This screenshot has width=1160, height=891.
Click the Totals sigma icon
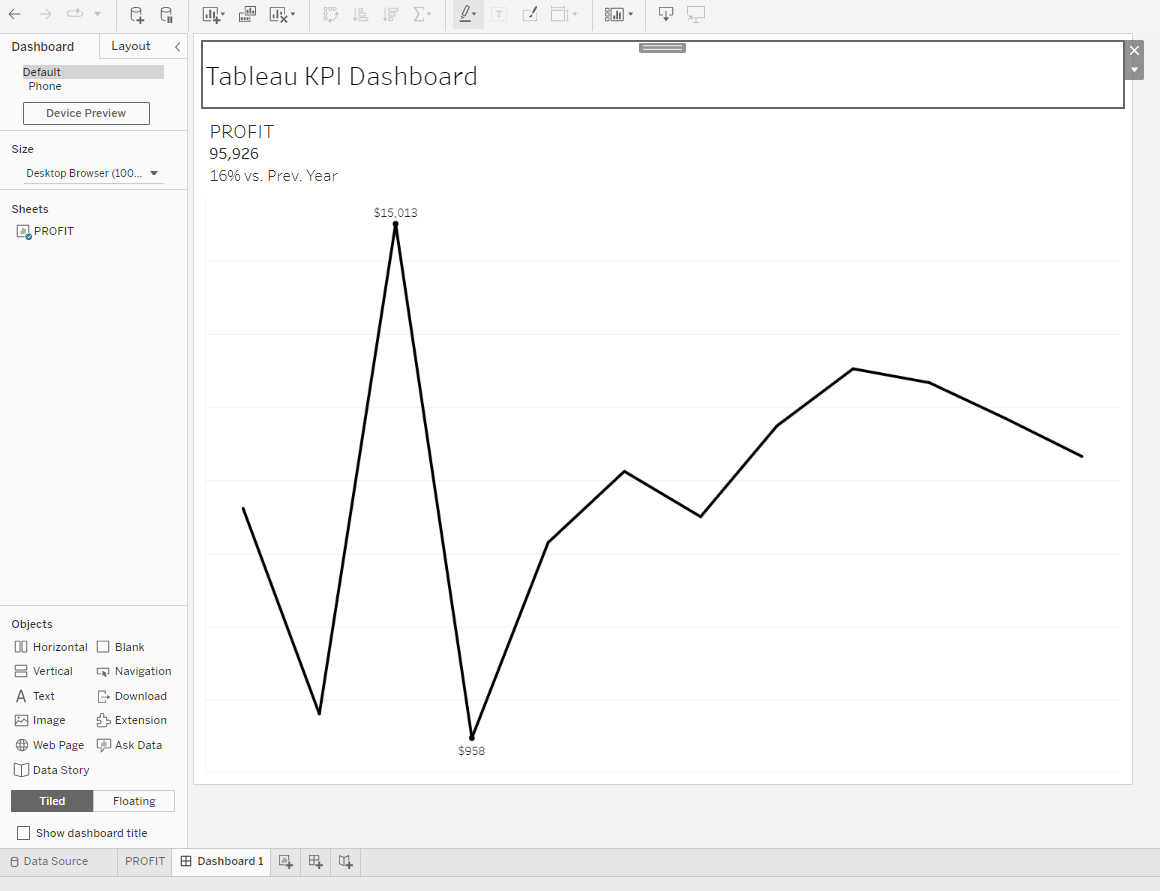419,15
